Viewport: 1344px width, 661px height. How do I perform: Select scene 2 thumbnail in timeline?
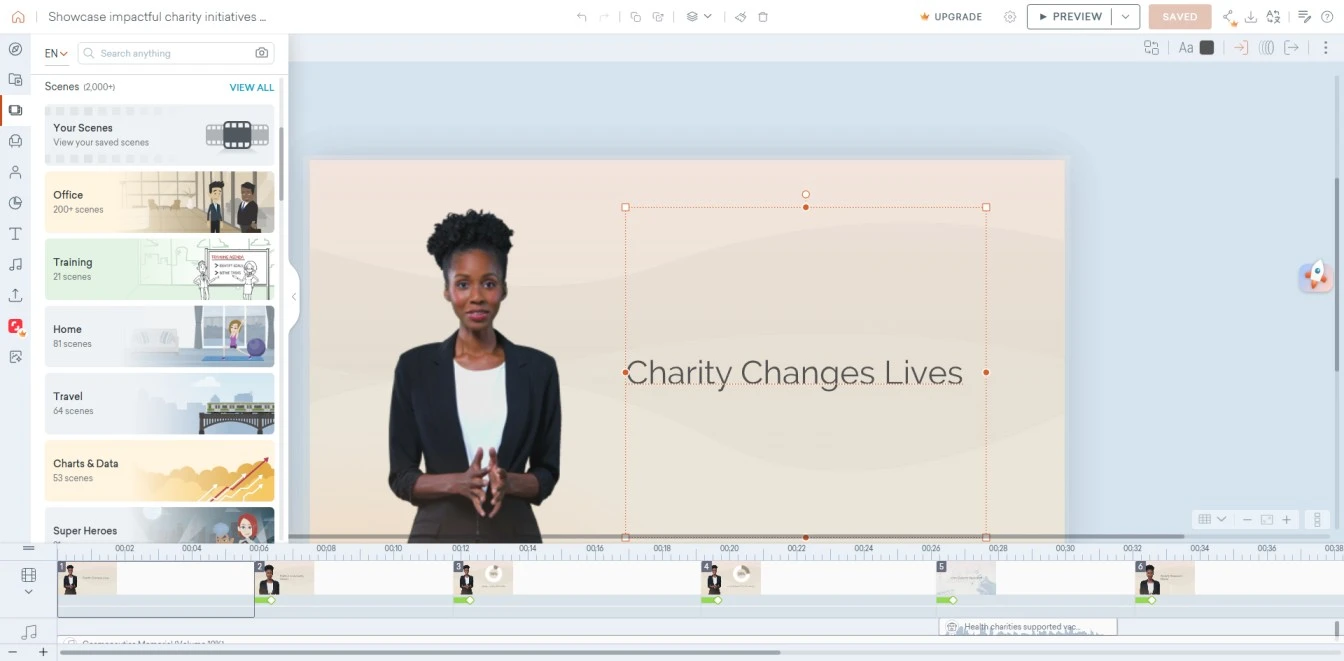285,578
